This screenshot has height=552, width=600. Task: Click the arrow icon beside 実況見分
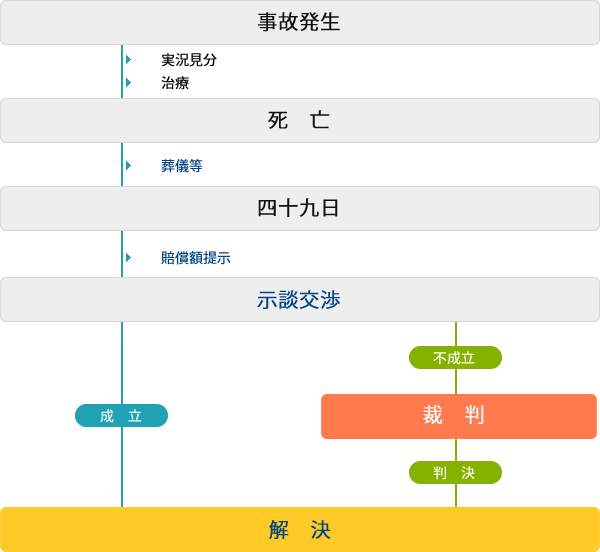click(129, 60)
